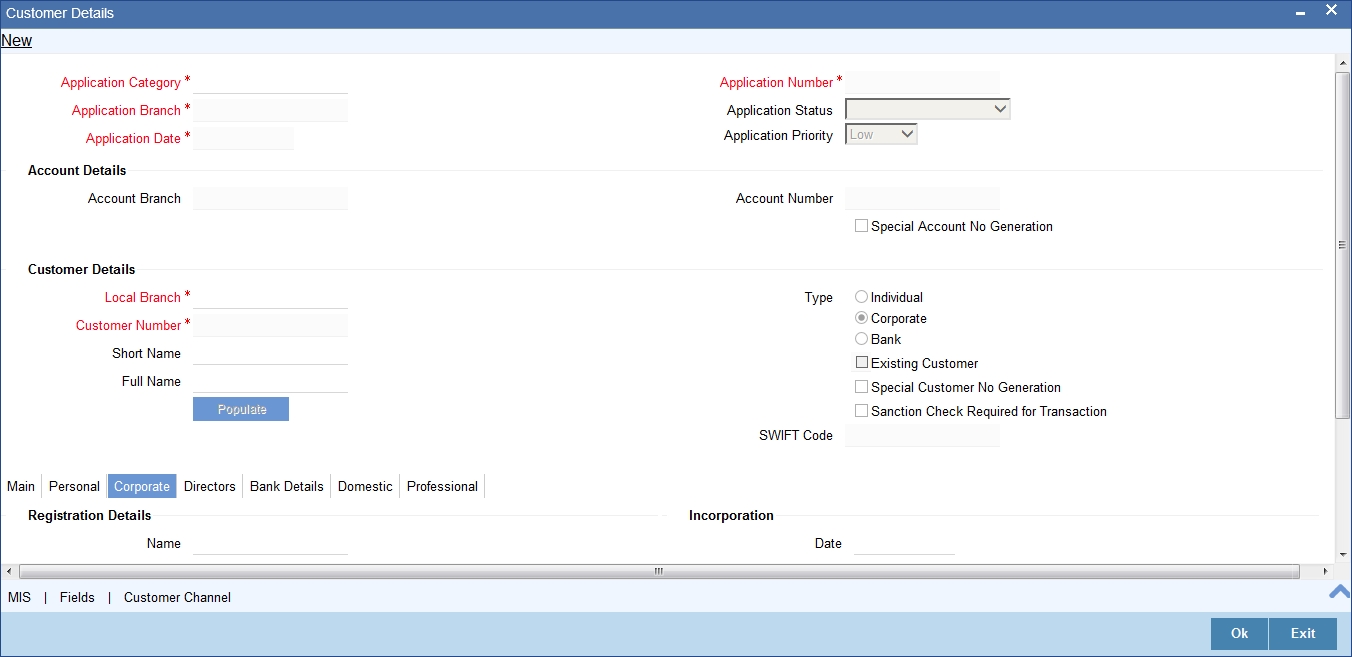Click the Registration Details Name field
1352x657 pixels.
[x=270, y=543]
